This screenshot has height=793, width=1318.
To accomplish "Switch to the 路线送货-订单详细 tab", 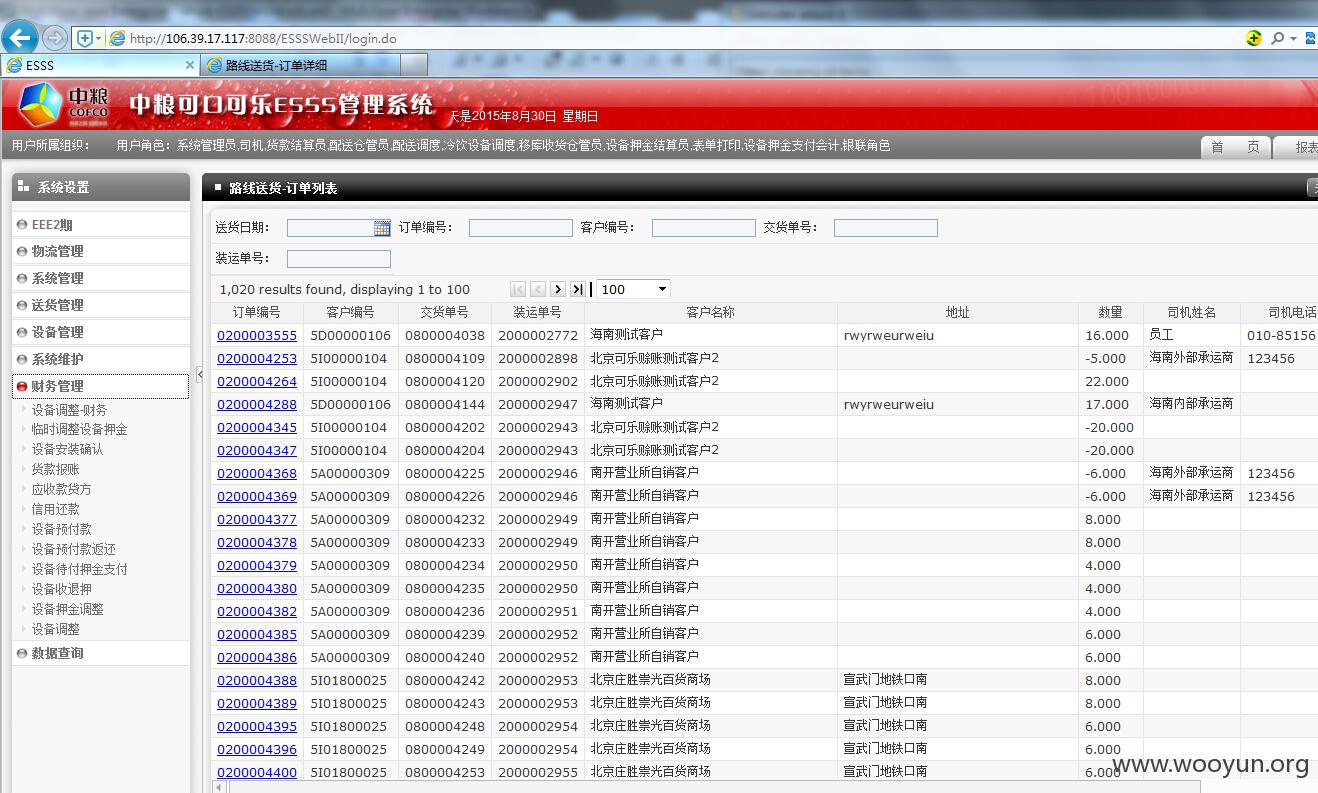I will (x=300, y=65).
